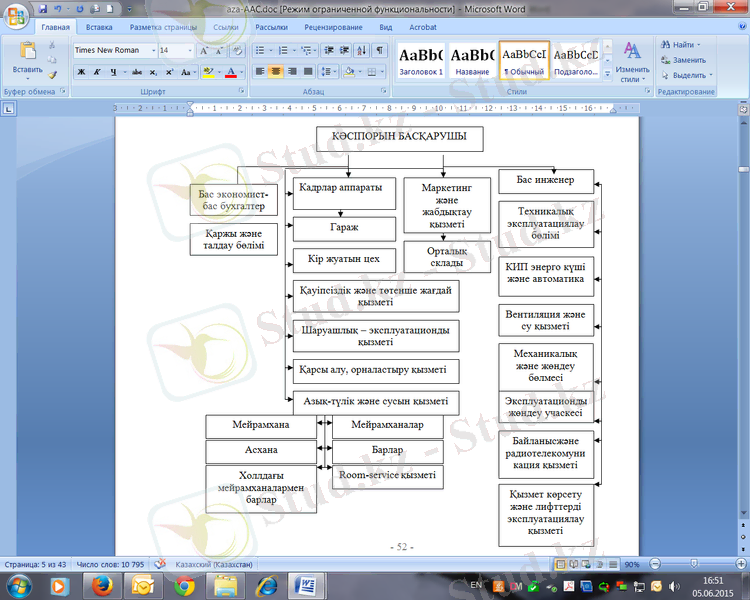Click the Paste (Вставить) clipboard icon

click(x=27, y=50)
